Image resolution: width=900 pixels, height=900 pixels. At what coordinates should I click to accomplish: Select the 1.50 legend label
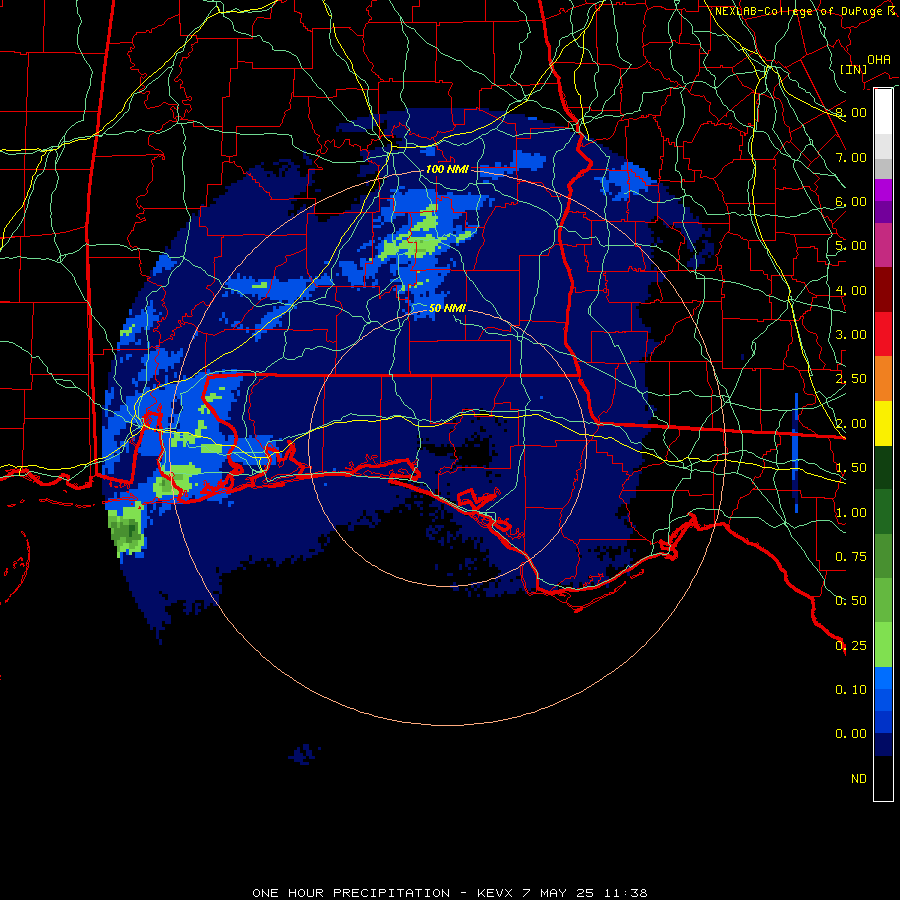[x=851, y=468]
